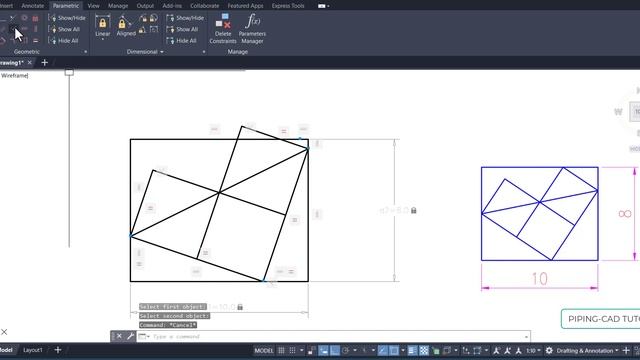Open the Parameters Manager
This screenshot has width=640, height=360.
[x=252, y=28]
